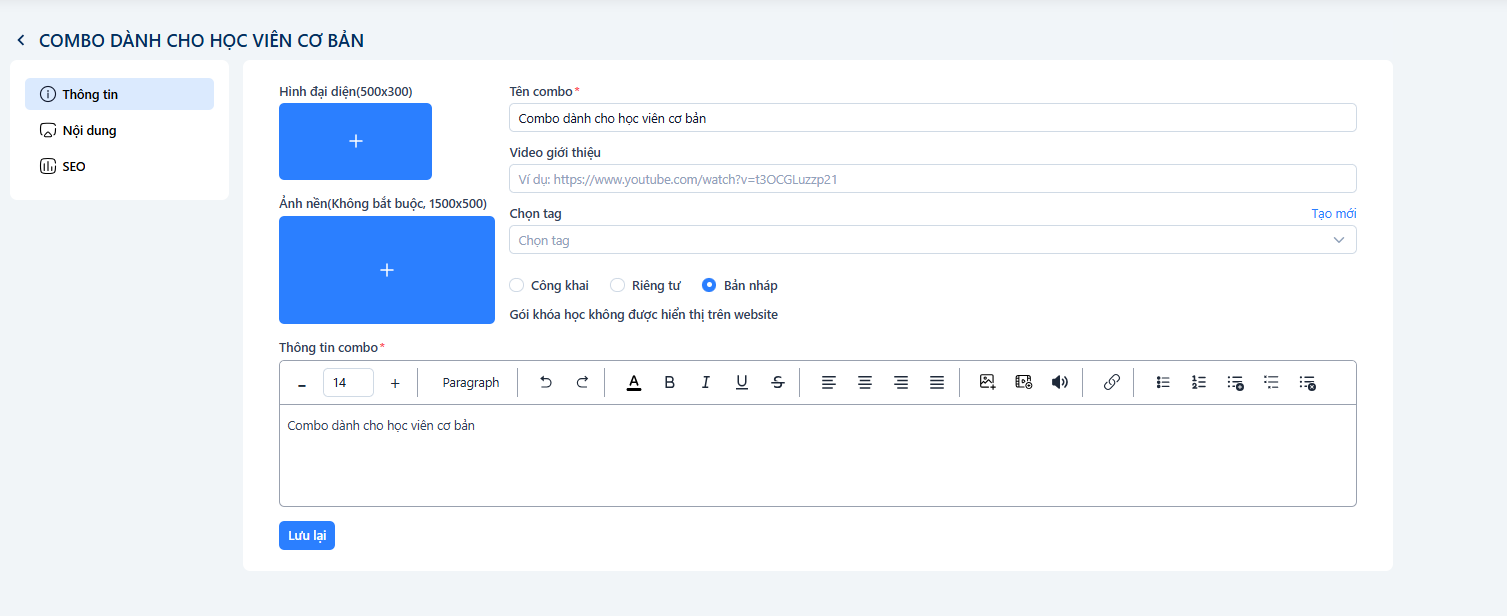This screenshot has height=616, width=1507.
Task: Open the Paragraph style dropdown
Action: [471, 383]
